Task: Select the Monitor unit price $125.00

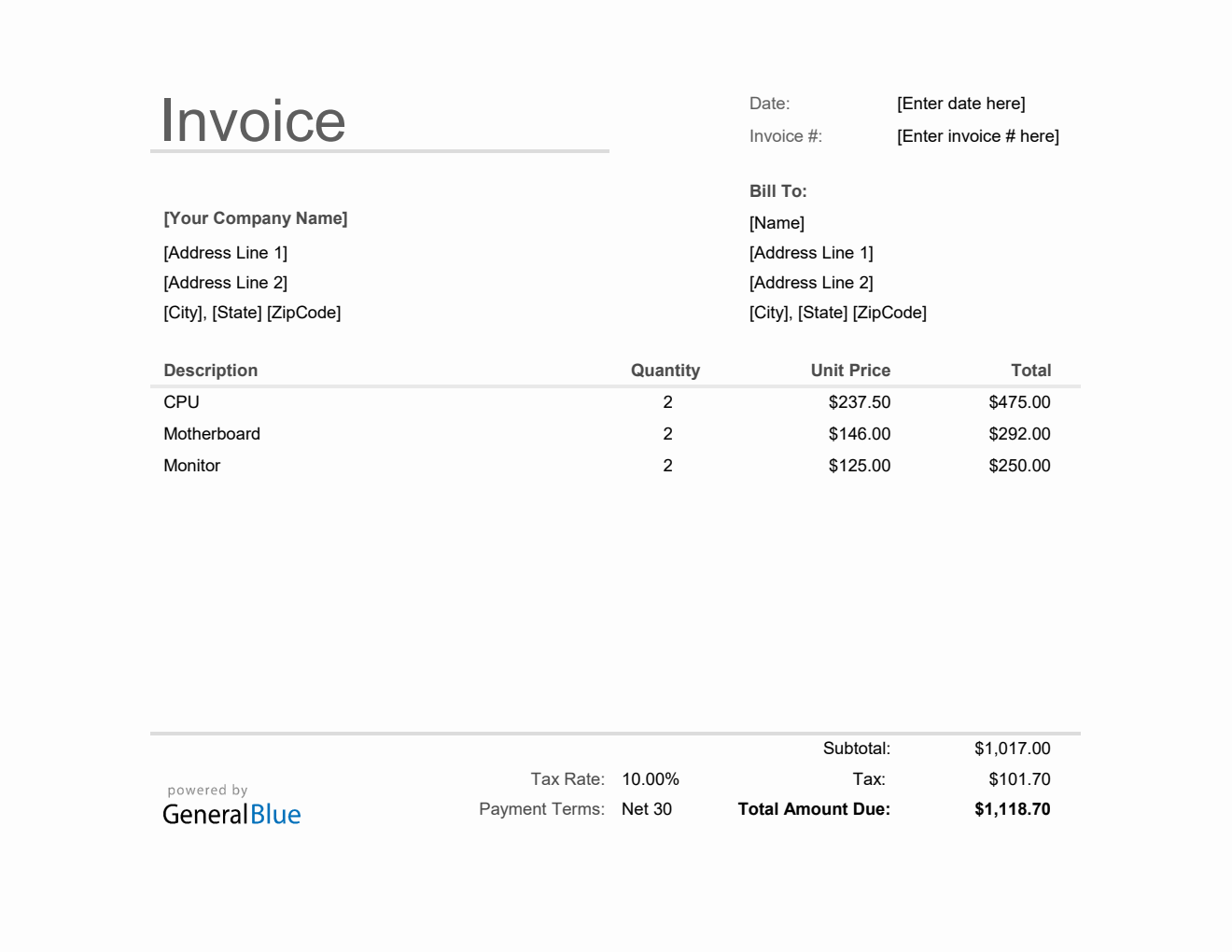Action: (859, 465)
